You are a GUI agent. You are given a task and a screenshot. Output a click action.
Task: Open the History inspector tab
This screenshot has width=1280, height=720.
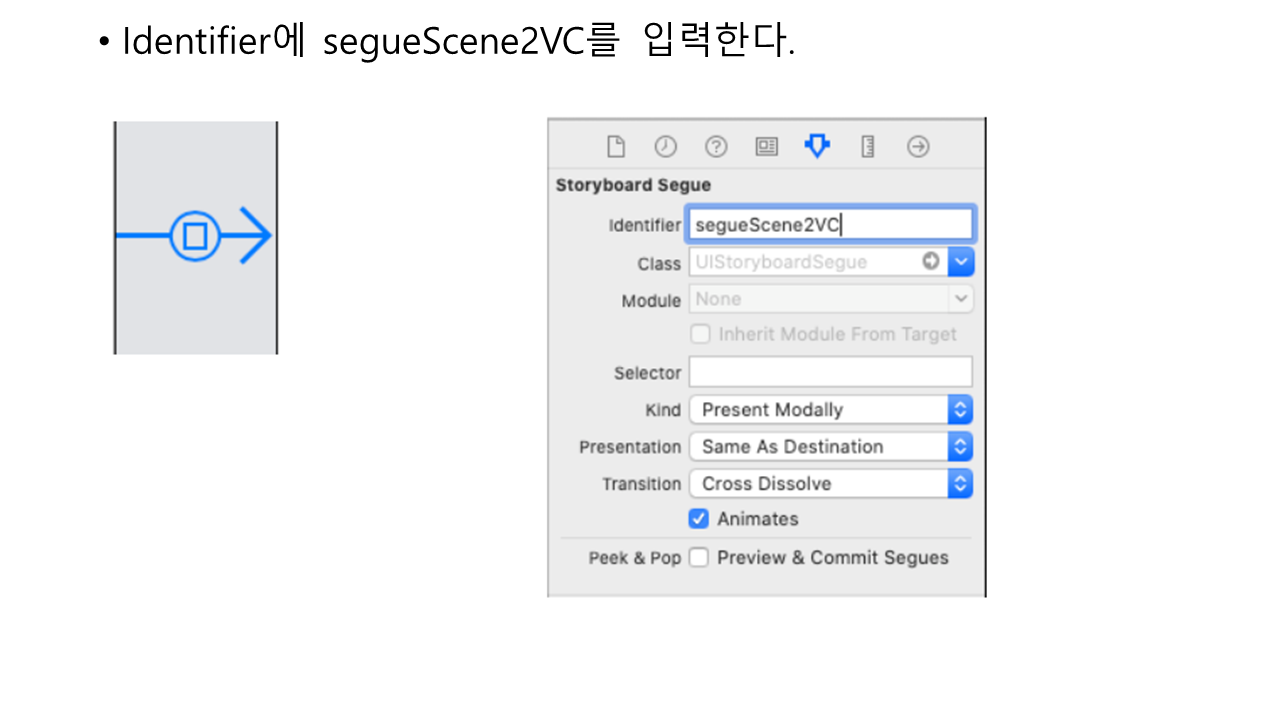click(666, 147)
